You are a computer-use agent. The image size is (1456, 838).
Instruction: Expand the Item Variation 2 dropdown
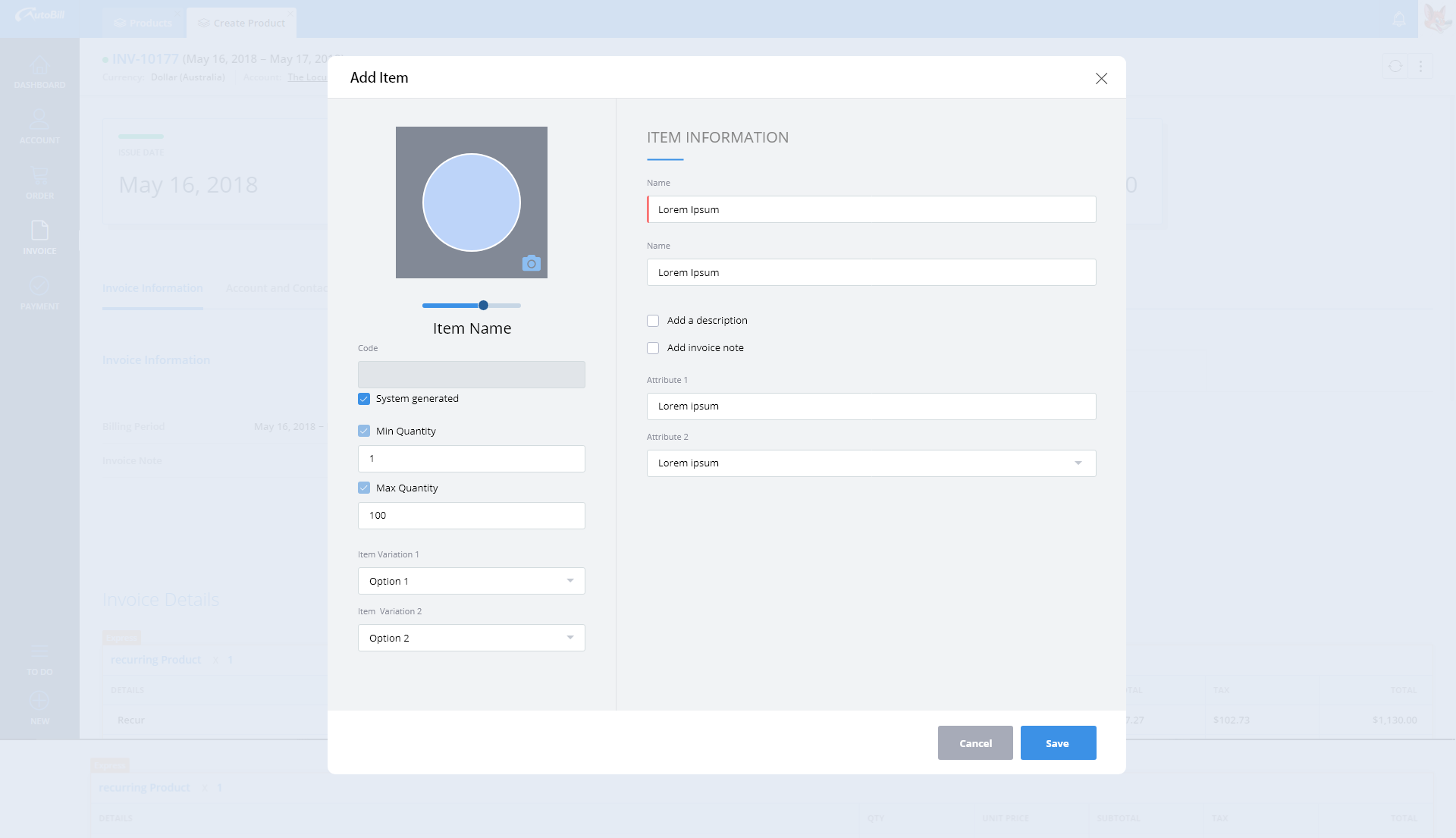click(471, 638)
